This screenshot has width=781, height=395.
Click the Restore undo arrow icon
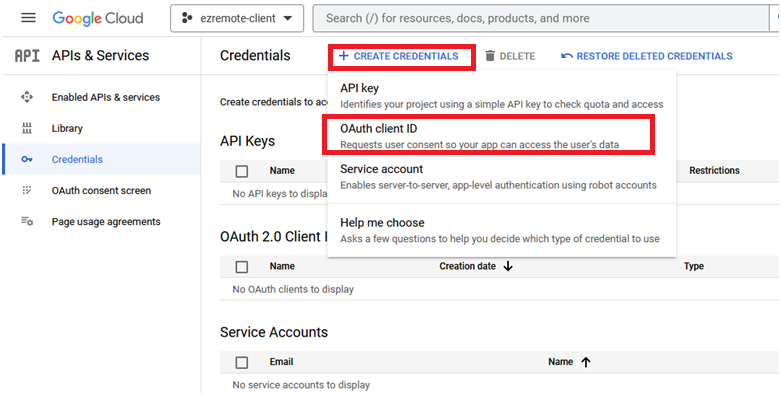567,56
